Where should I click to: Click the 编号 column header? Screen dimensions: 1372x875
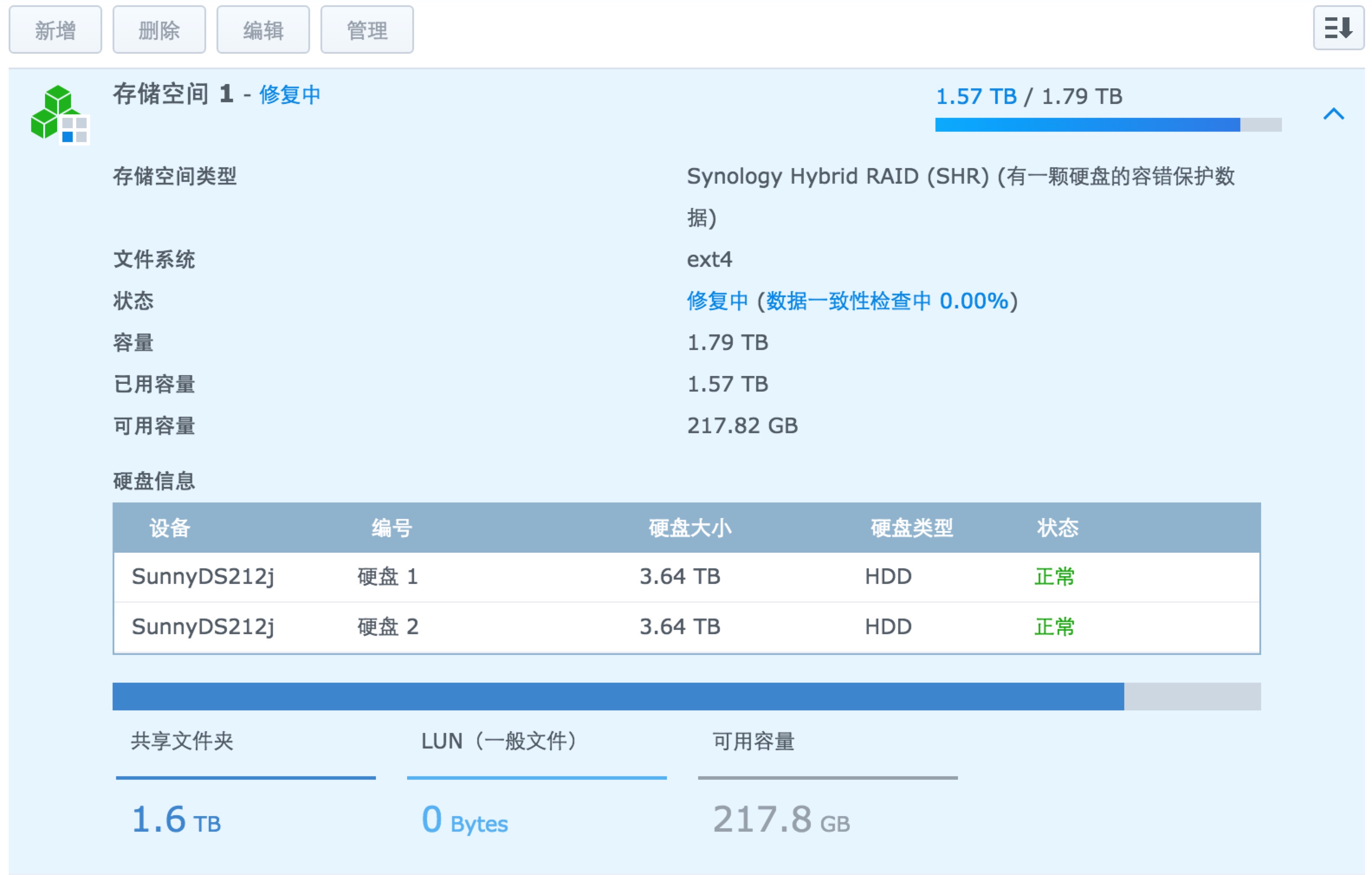[392, 528]
